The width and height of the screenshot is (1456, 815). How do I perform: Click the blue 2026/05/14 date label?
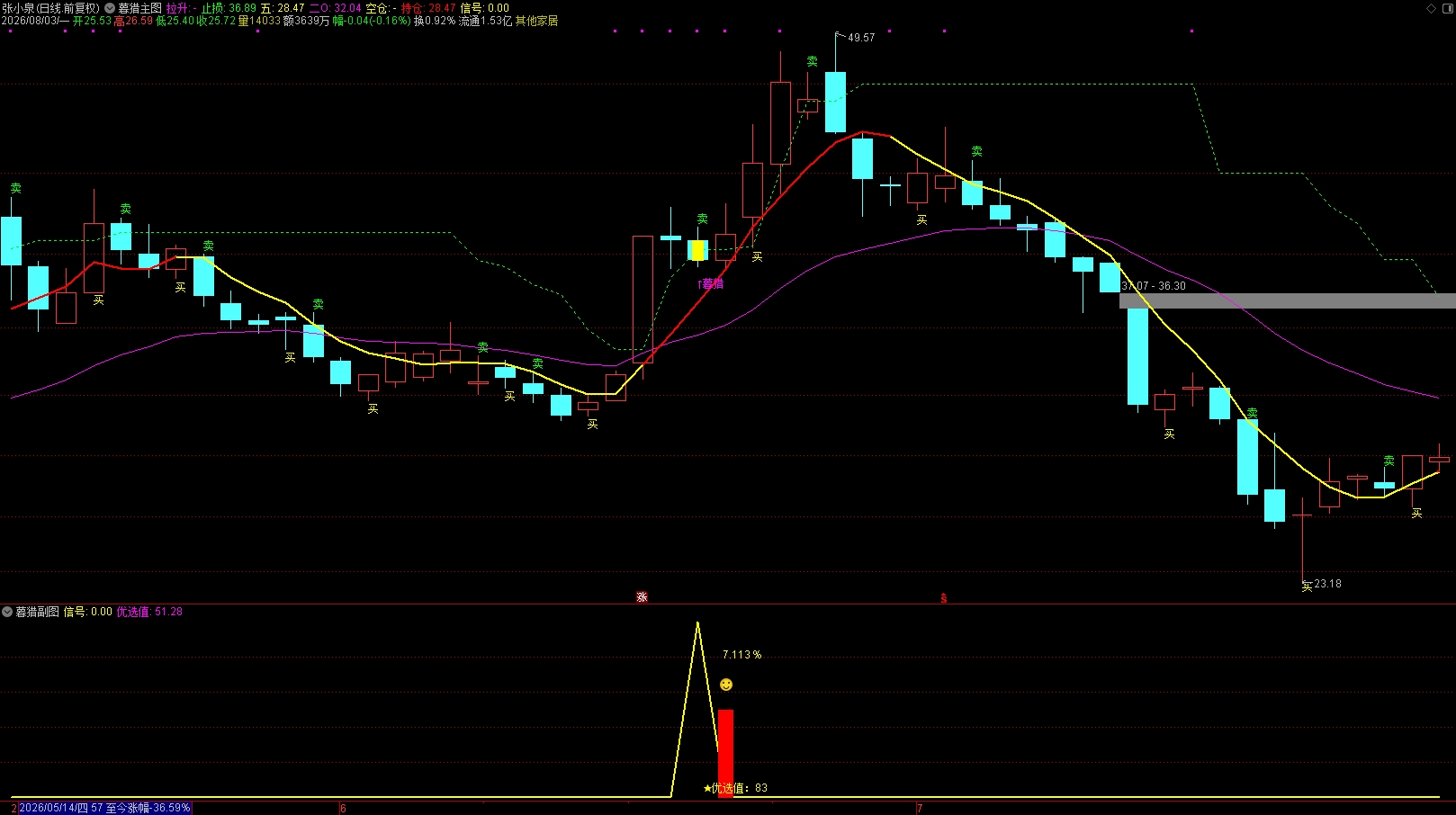[104, 808]
